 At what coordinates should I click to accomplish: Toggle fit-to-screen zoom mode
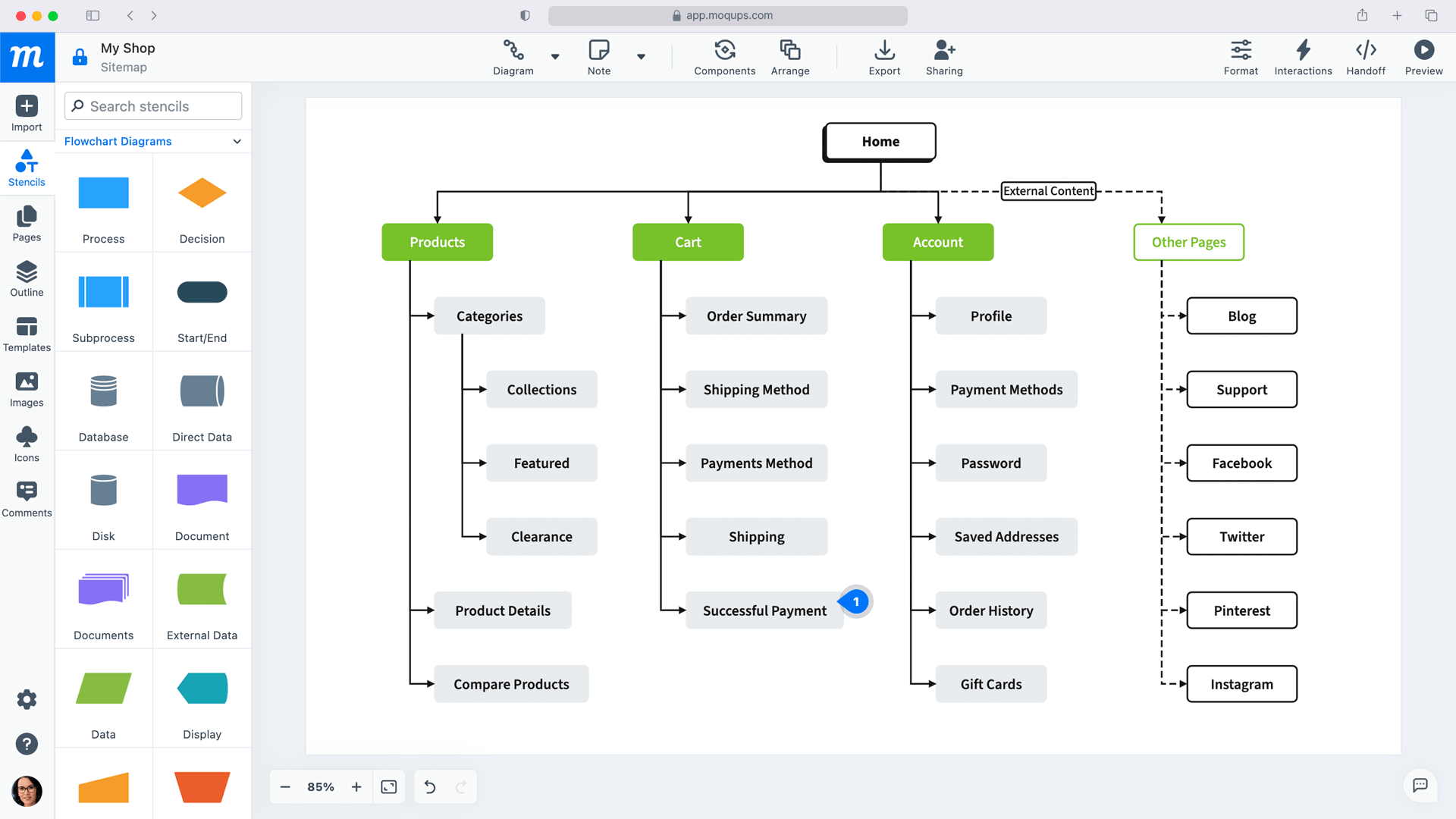[x=389, y=786]
